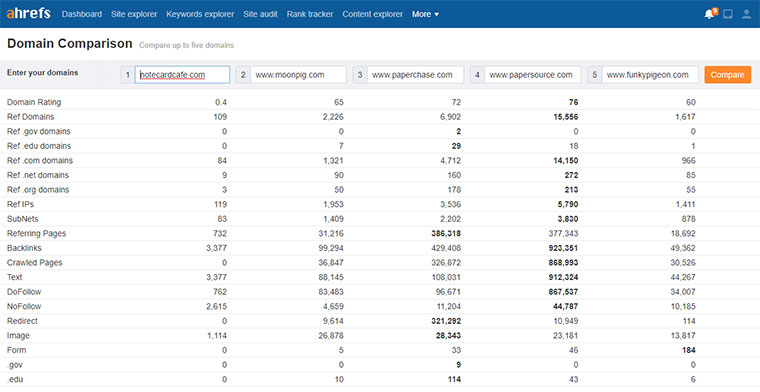Open Site explorer

134,14
